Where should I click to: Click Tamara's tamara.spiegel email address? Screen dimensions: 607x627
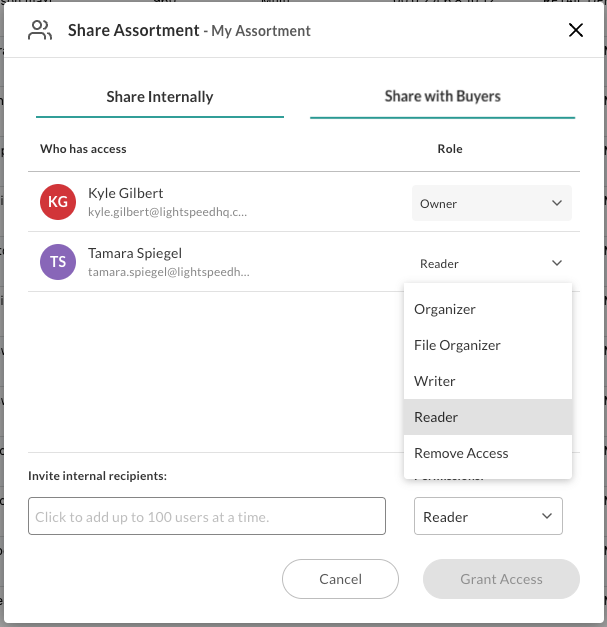coord(169,272)
